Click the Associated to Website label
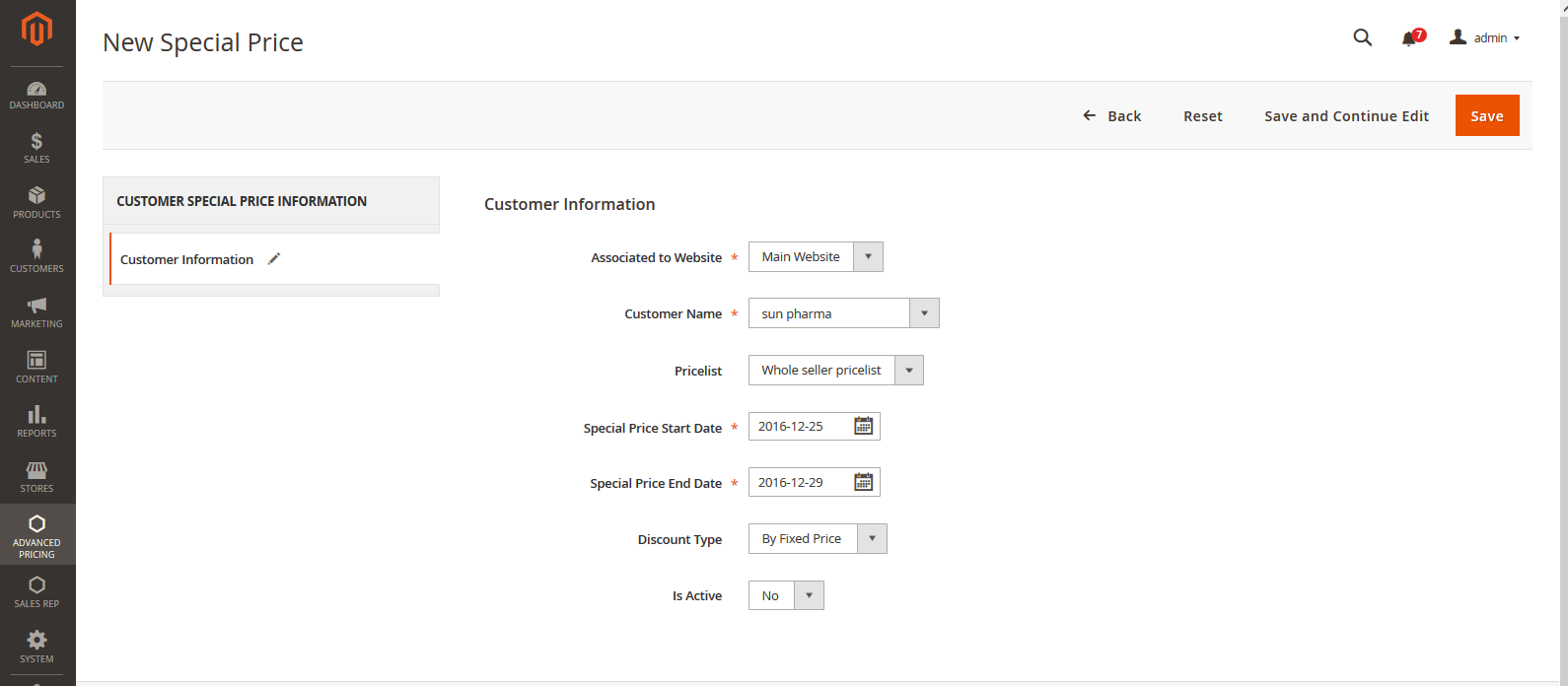The width and height of the screenshot is (1568, 686). (x=657, y=257)
